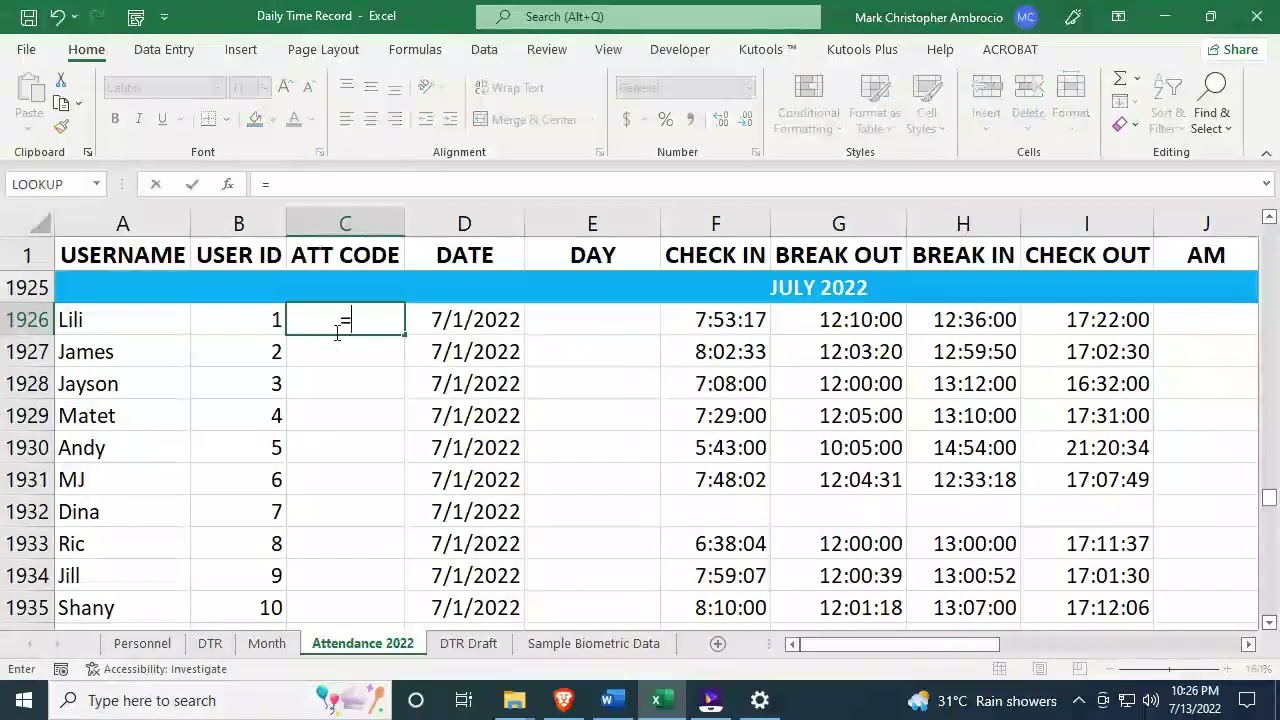The height and width of the screenshot is (720, 1280).
Task: Toggle align left
Action: pyautogui.click(x=346, y=120)
